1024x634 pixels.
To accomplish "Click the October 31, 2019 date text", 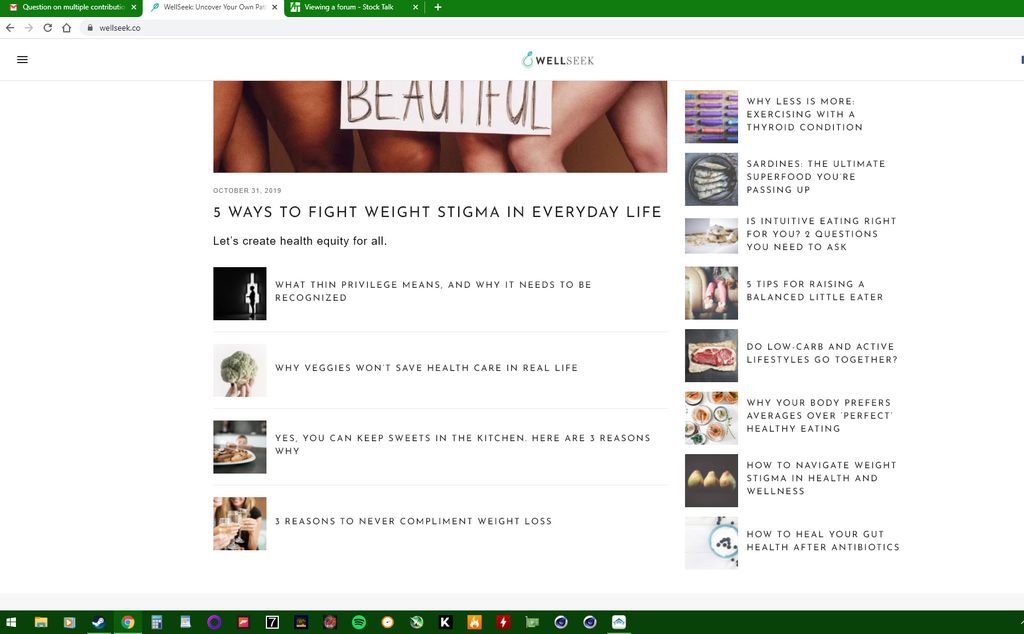I will (x=247, y=191).
